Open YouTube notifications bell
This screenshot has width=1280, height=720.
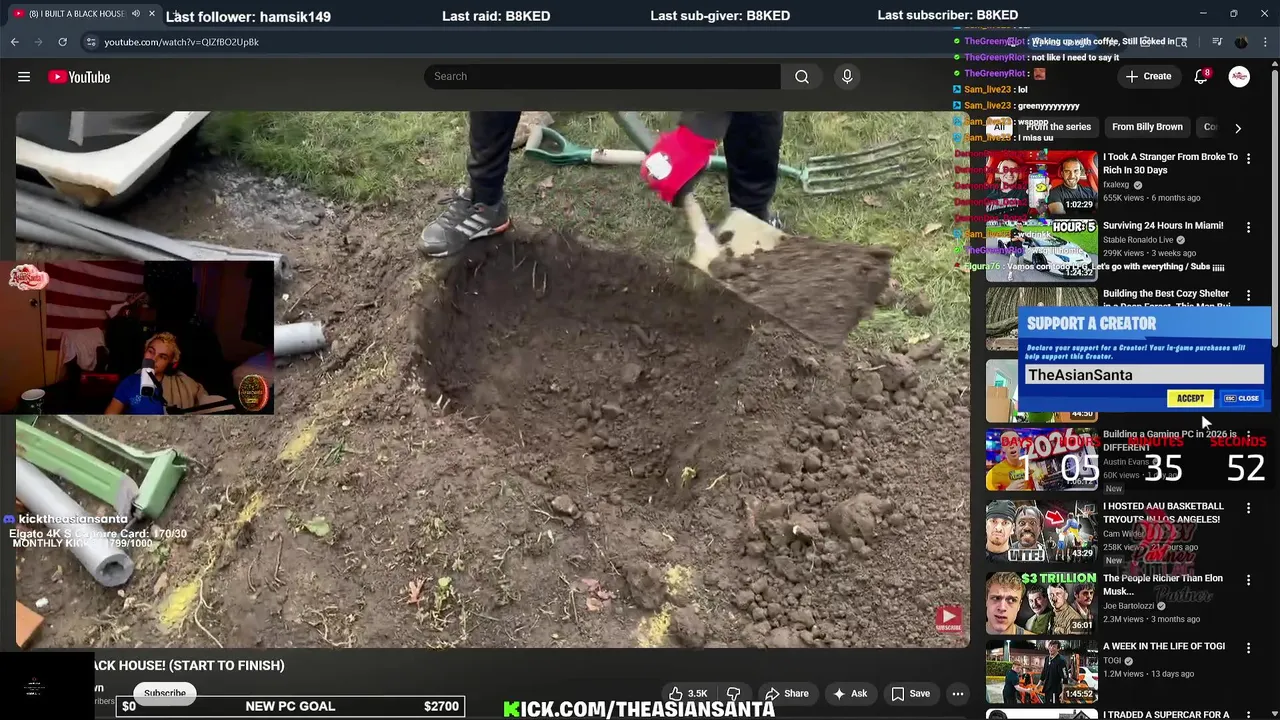1201,77
